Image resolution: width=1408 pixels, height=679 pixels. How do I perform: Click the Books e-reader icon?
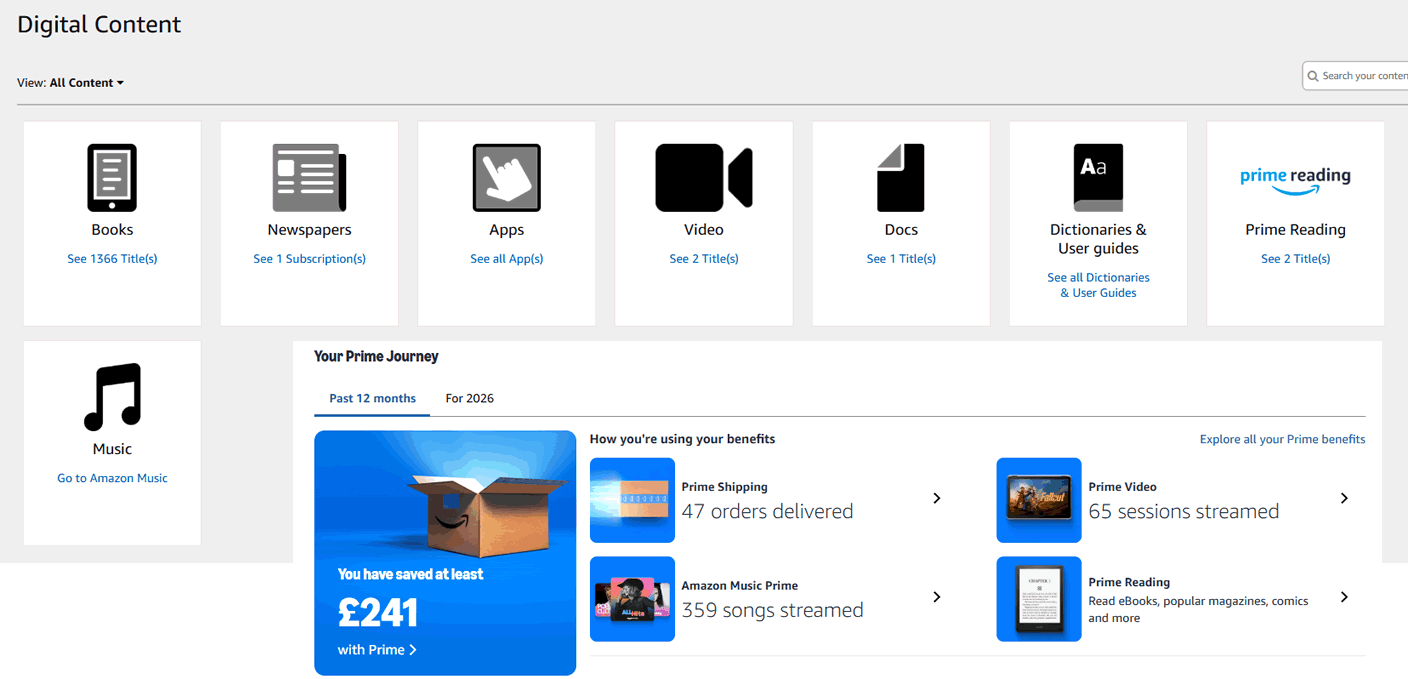tap(112, 178)
